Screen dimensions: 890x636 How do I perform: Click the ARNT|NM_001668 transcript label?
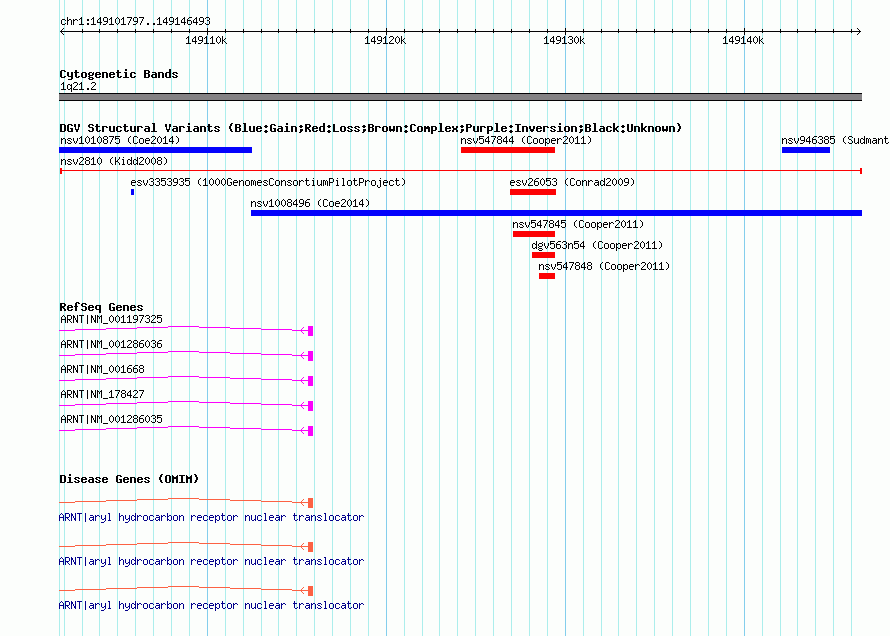point(102,369)
